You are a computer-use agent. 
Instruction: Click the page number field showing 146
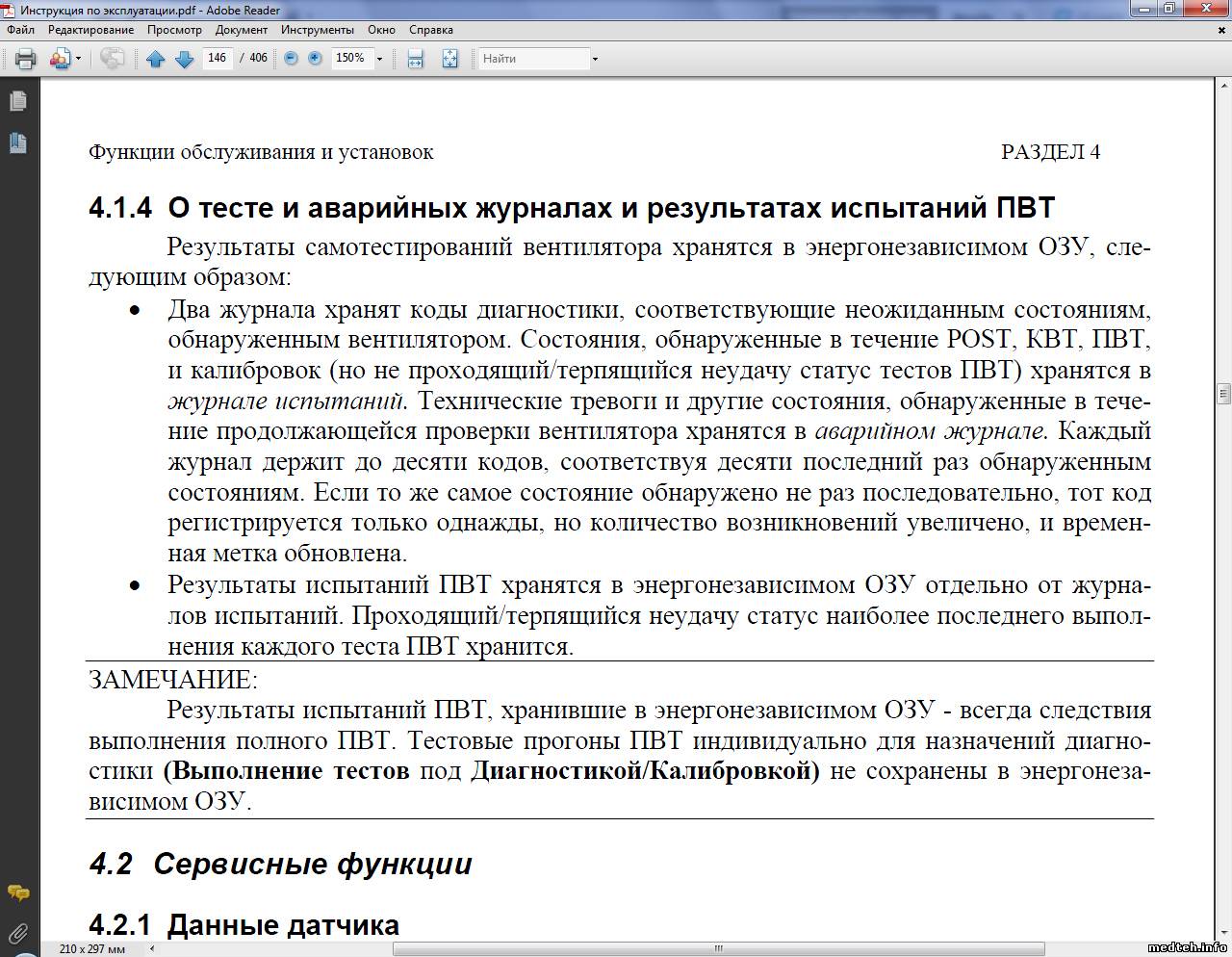click(x=218, y=59)
